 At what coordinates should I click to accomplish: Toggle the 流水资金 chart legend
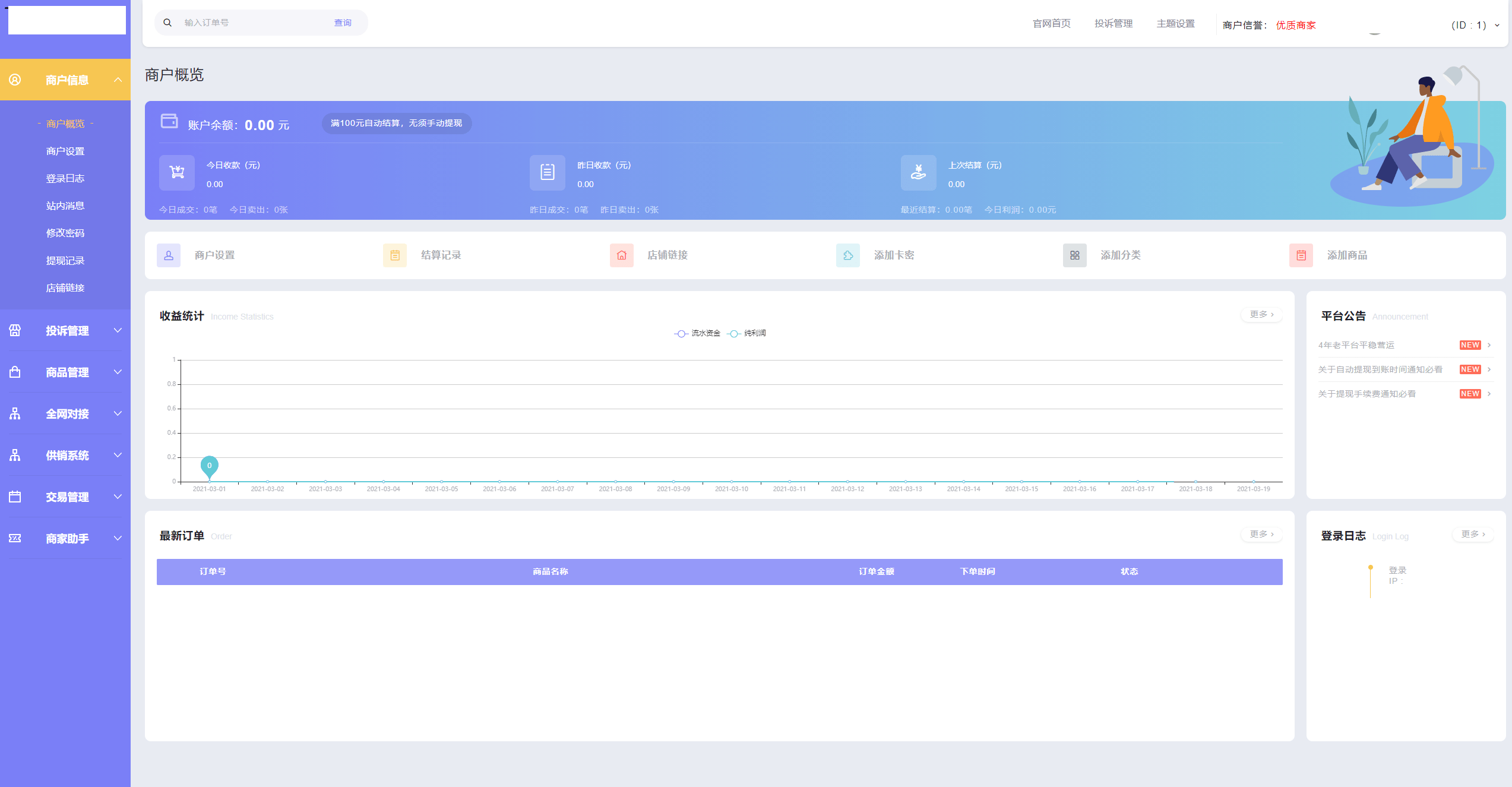(x=697, y=333)
